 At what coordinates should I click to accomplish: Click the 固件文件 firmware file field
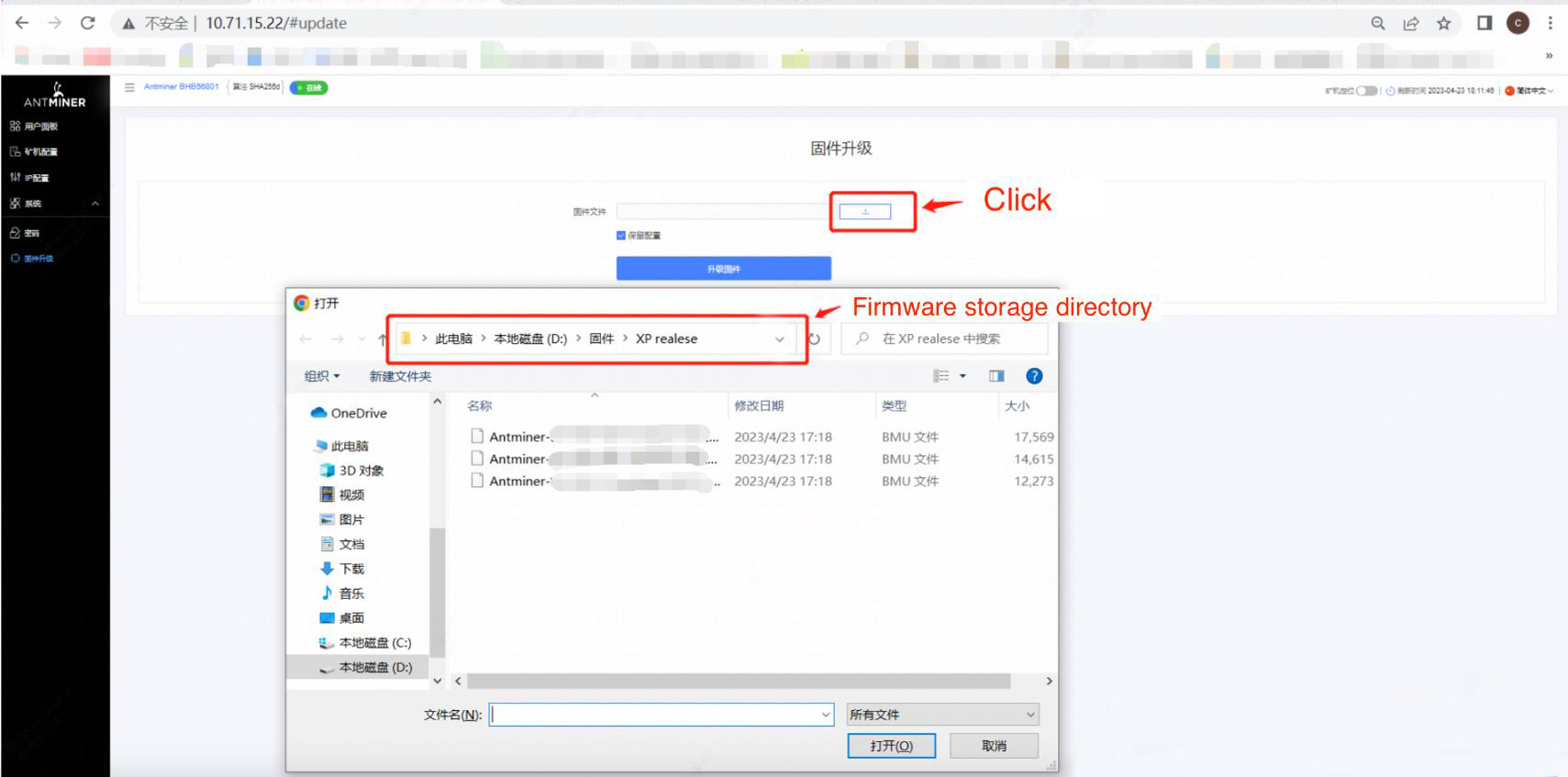(723, 212)
